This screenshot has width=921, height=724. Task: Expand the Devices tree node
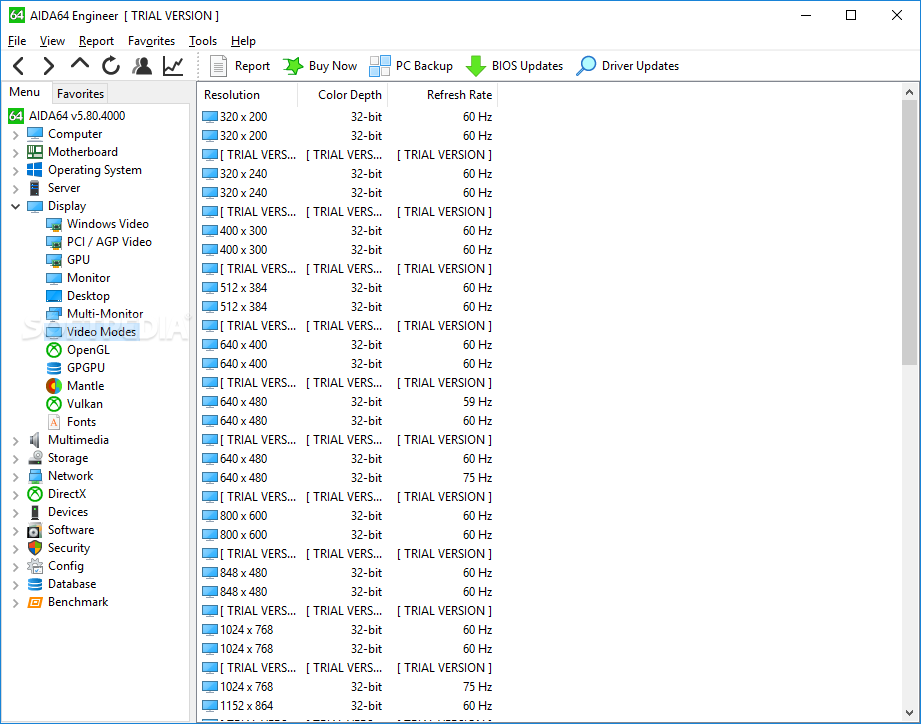pos(16,513)
